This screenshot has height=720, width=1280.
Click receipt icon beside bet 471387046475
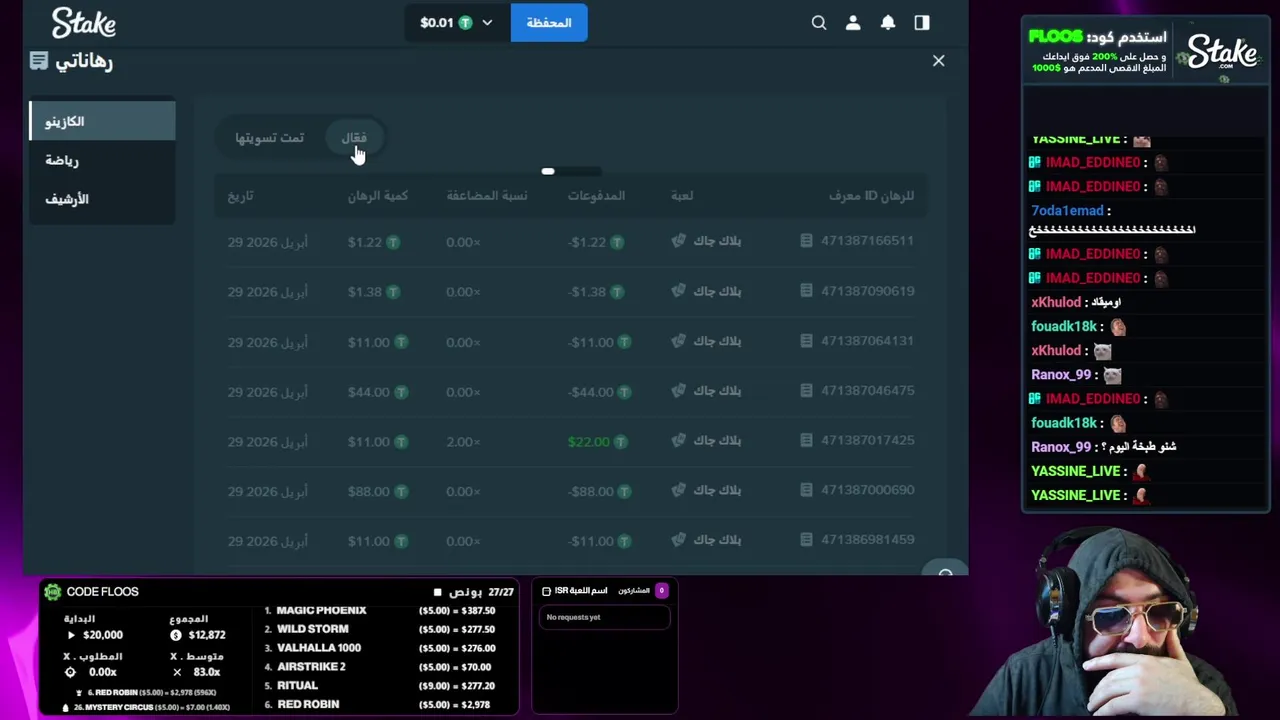[x=806, y=391]
